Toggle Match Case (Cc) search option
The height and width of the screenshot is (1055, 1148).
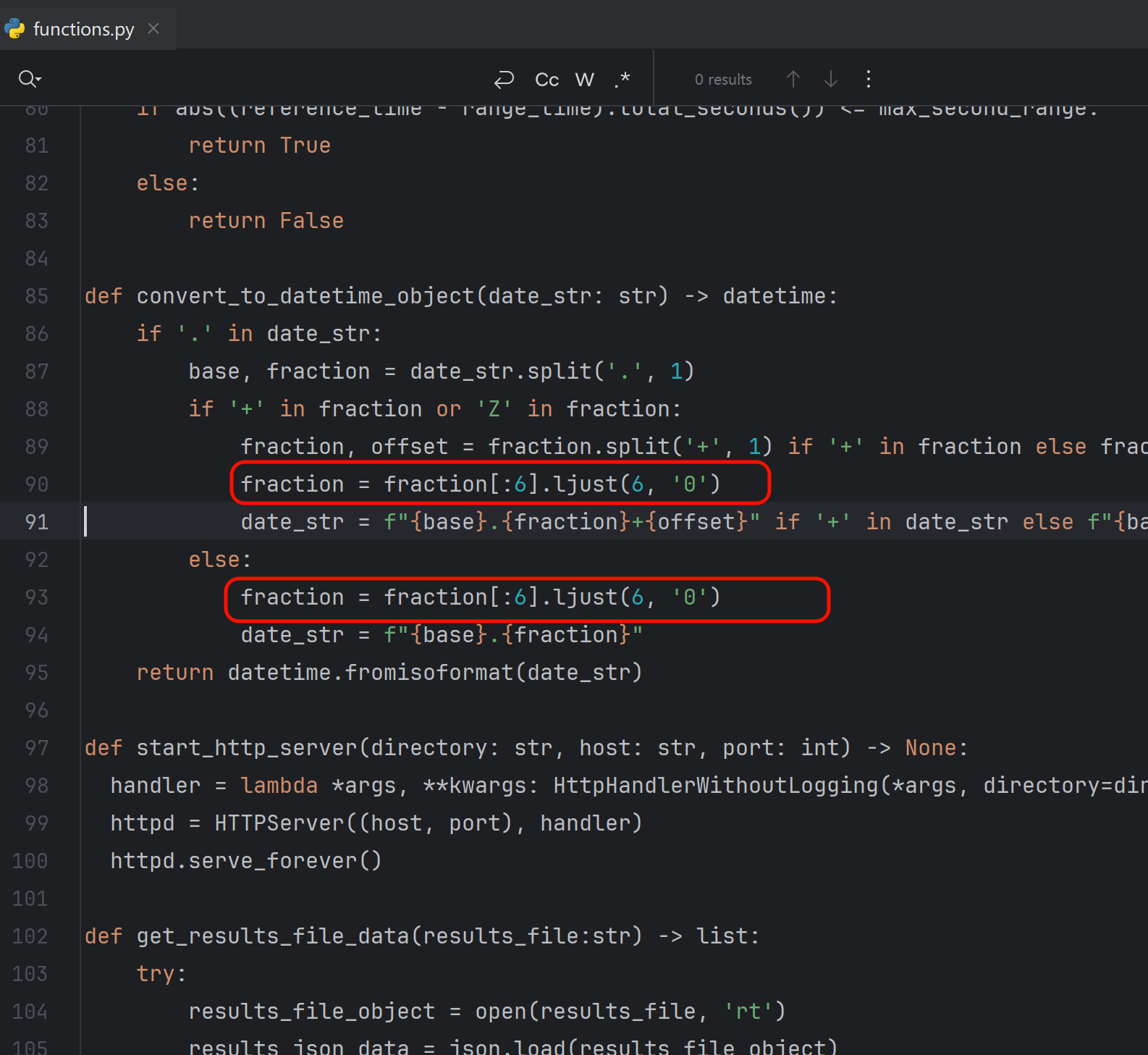546,79
